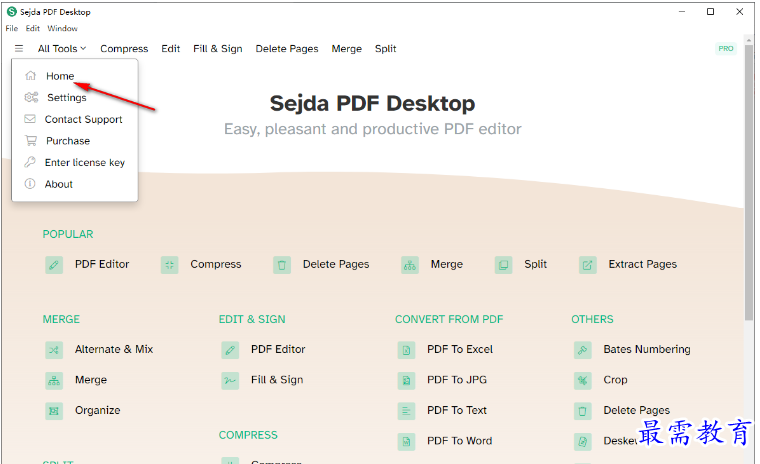Open Merge in the top toolbar
Viewport: 760px width, 464px height.
point(347,48)
